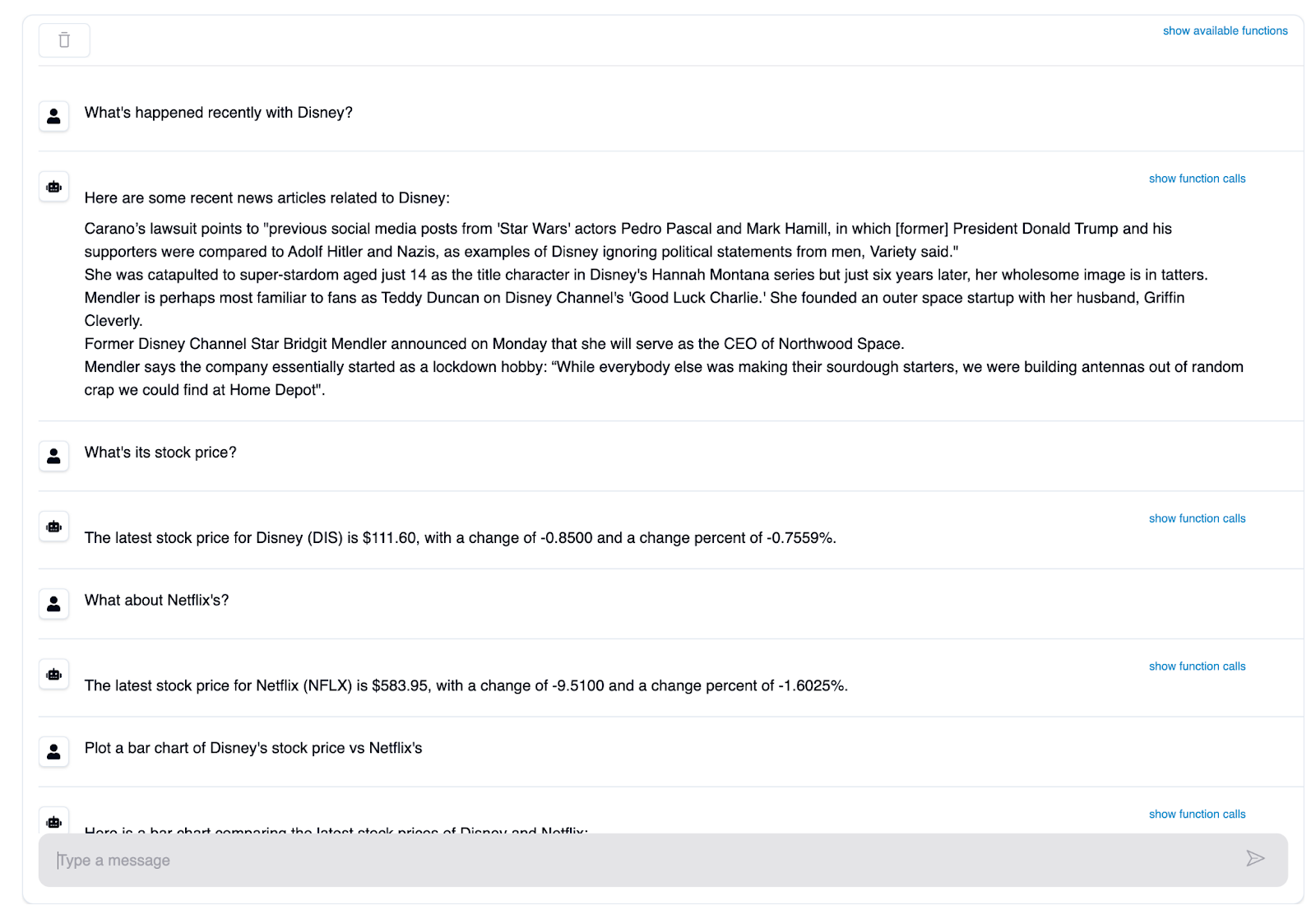Focus the Type a message input field

[x=642, y=860]
